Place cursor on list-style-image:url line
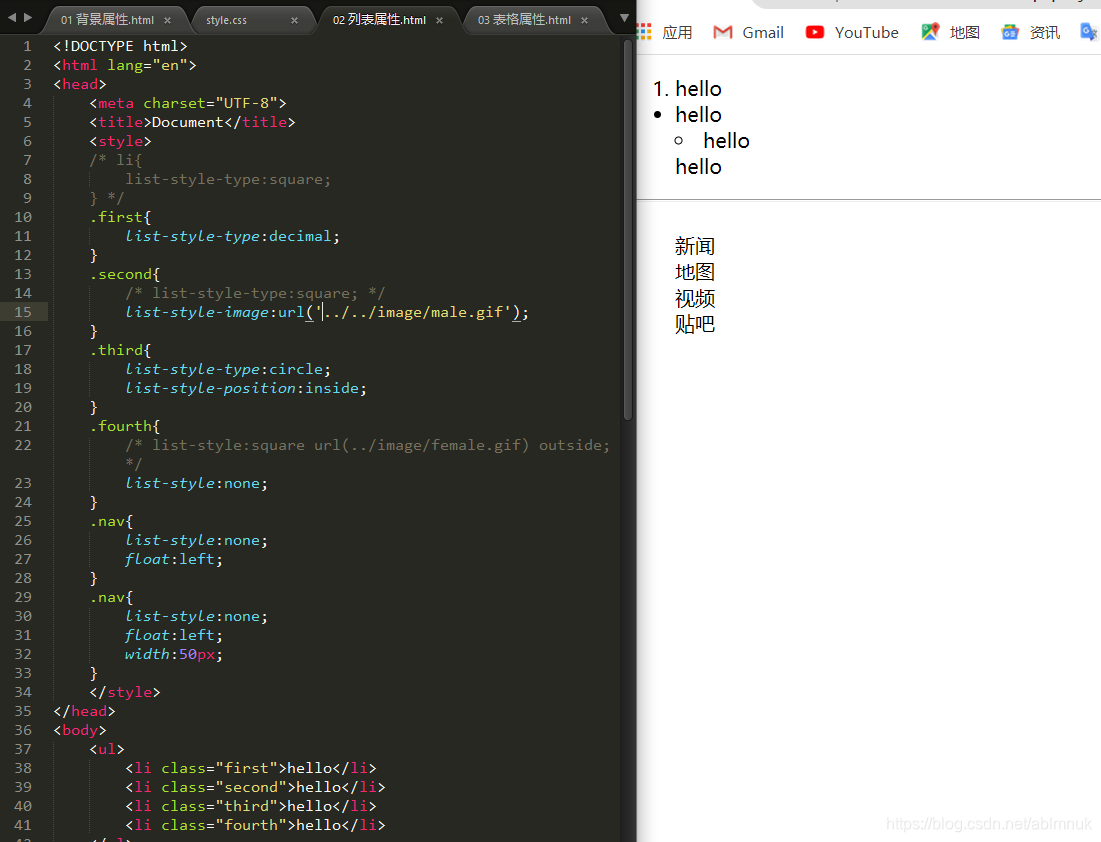Screen dimensions: 1101x842 pyautogui.click(x=327, y=312)
